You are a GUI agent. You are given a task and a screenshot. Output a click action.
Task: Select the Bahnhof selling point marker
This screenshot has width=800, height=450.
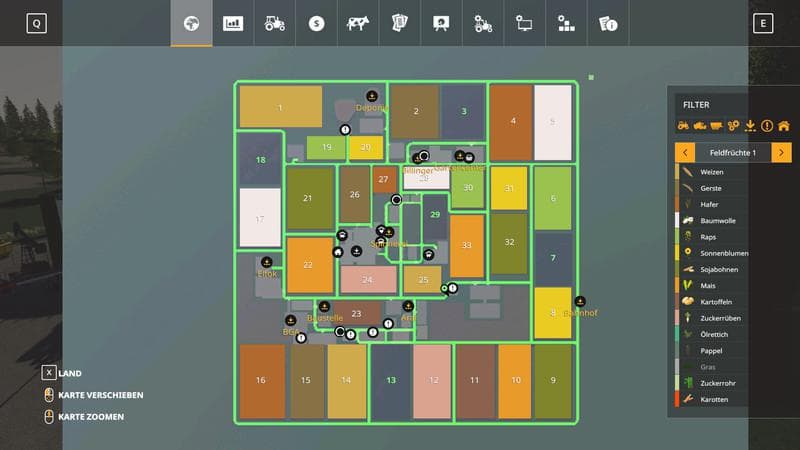(x=580, y=302)
